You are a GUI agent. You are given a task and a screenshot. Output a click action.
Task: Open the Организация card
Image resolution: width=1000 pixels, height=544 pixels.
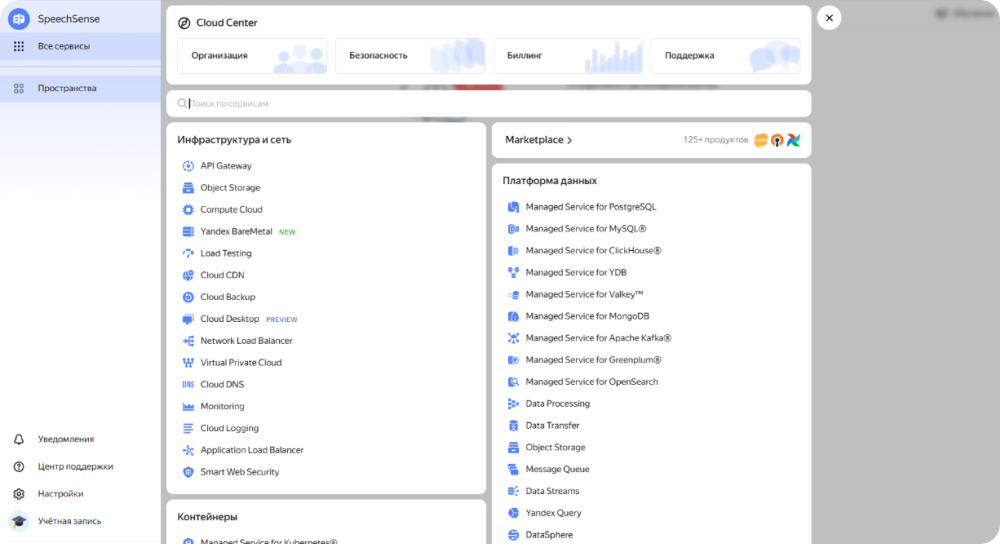tap(252, 55)
